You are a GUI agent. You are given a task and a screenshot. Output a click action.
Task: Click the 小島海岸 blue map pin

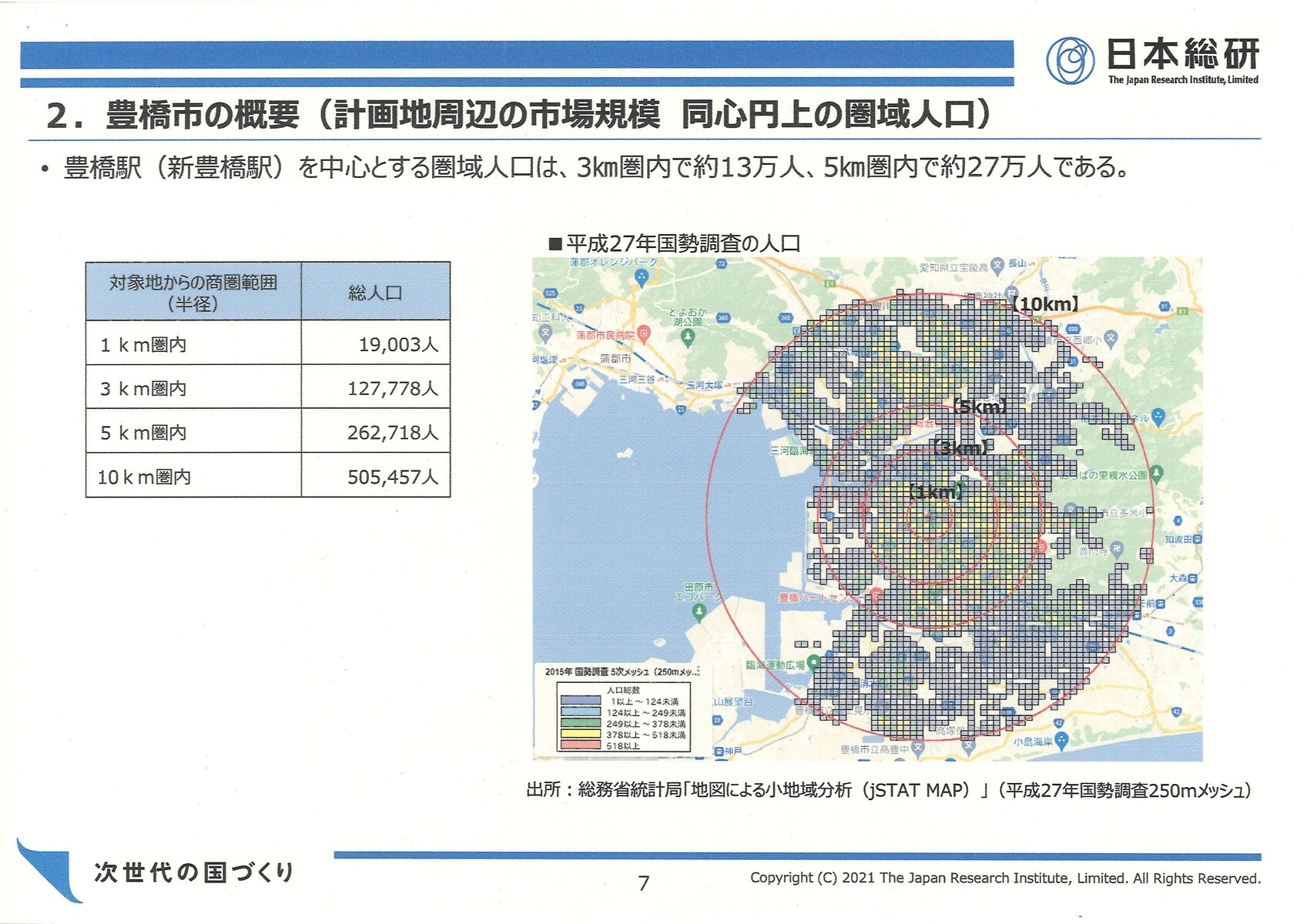[1061, 741]
